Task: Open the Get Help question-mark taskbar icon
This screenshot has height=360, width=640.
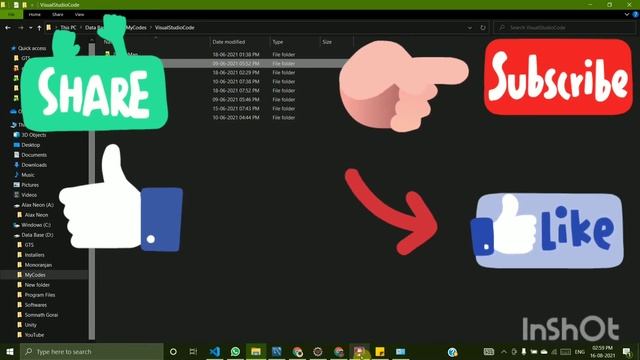Action: pos(452,351)
